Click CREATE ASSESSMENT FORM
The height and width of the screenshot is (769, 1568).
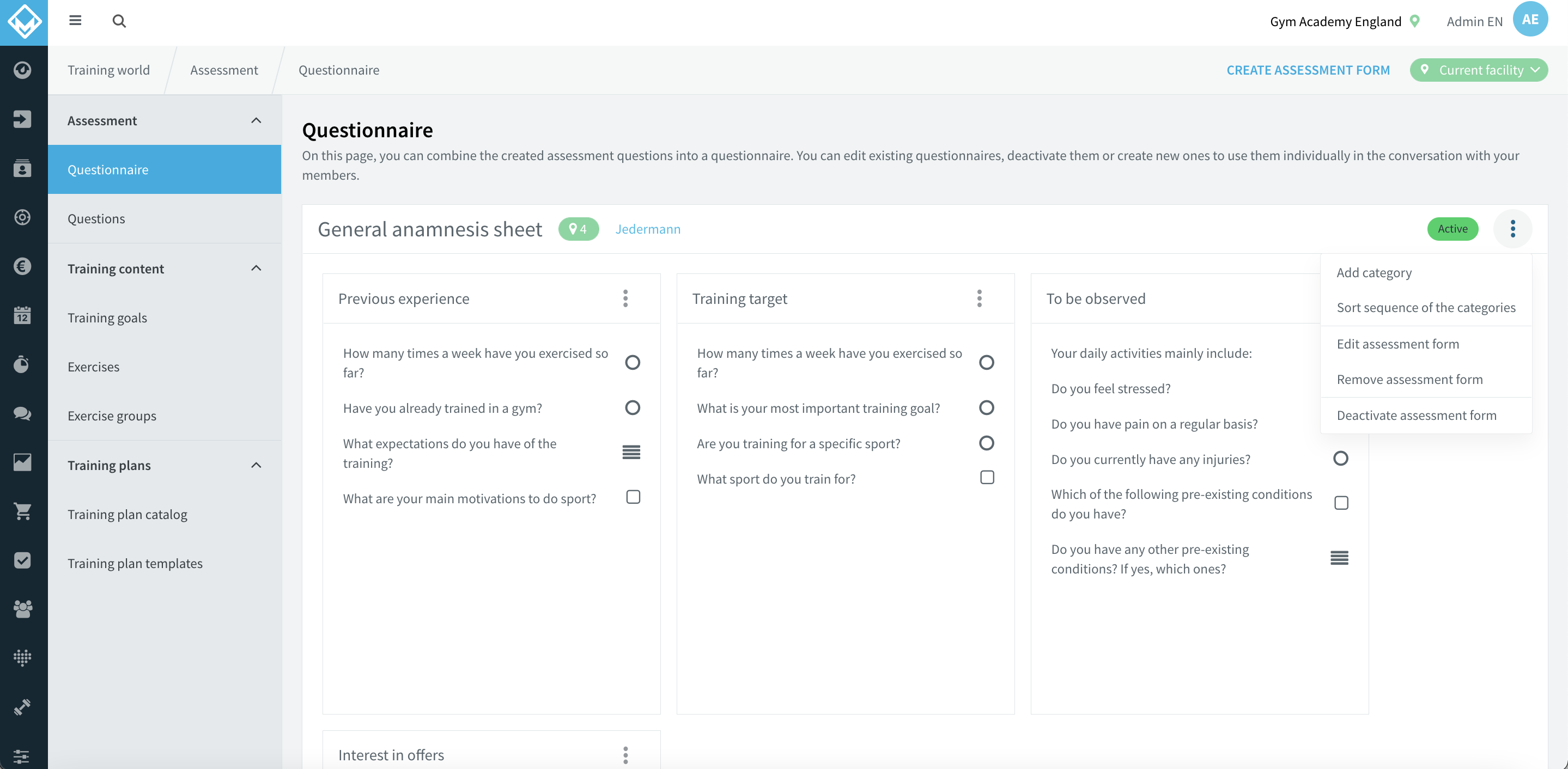tap(1308, 69)
